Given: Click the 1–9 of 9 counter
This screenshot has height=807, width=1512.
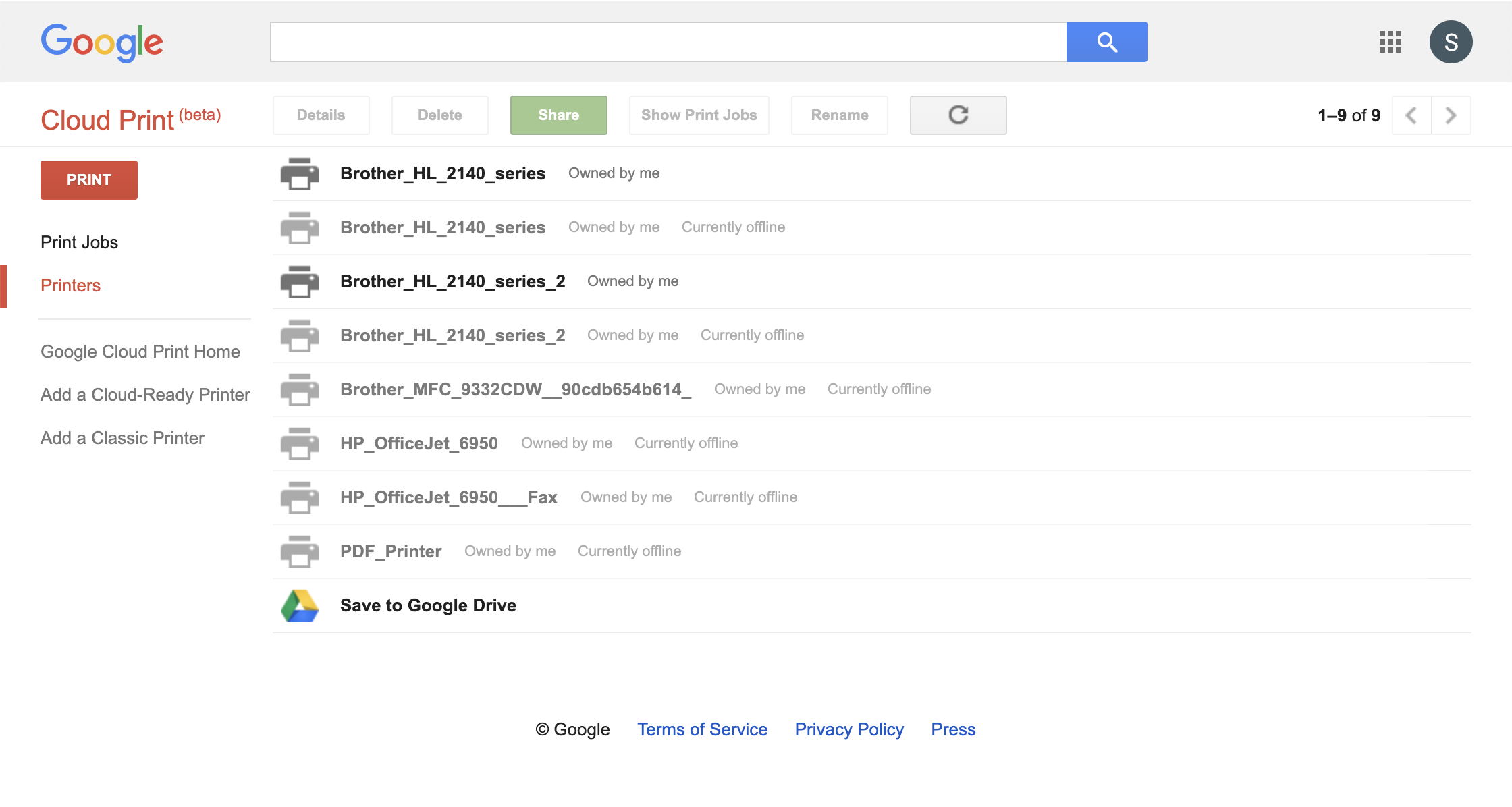Looking at the screenshot, I should coord(1349,115).
